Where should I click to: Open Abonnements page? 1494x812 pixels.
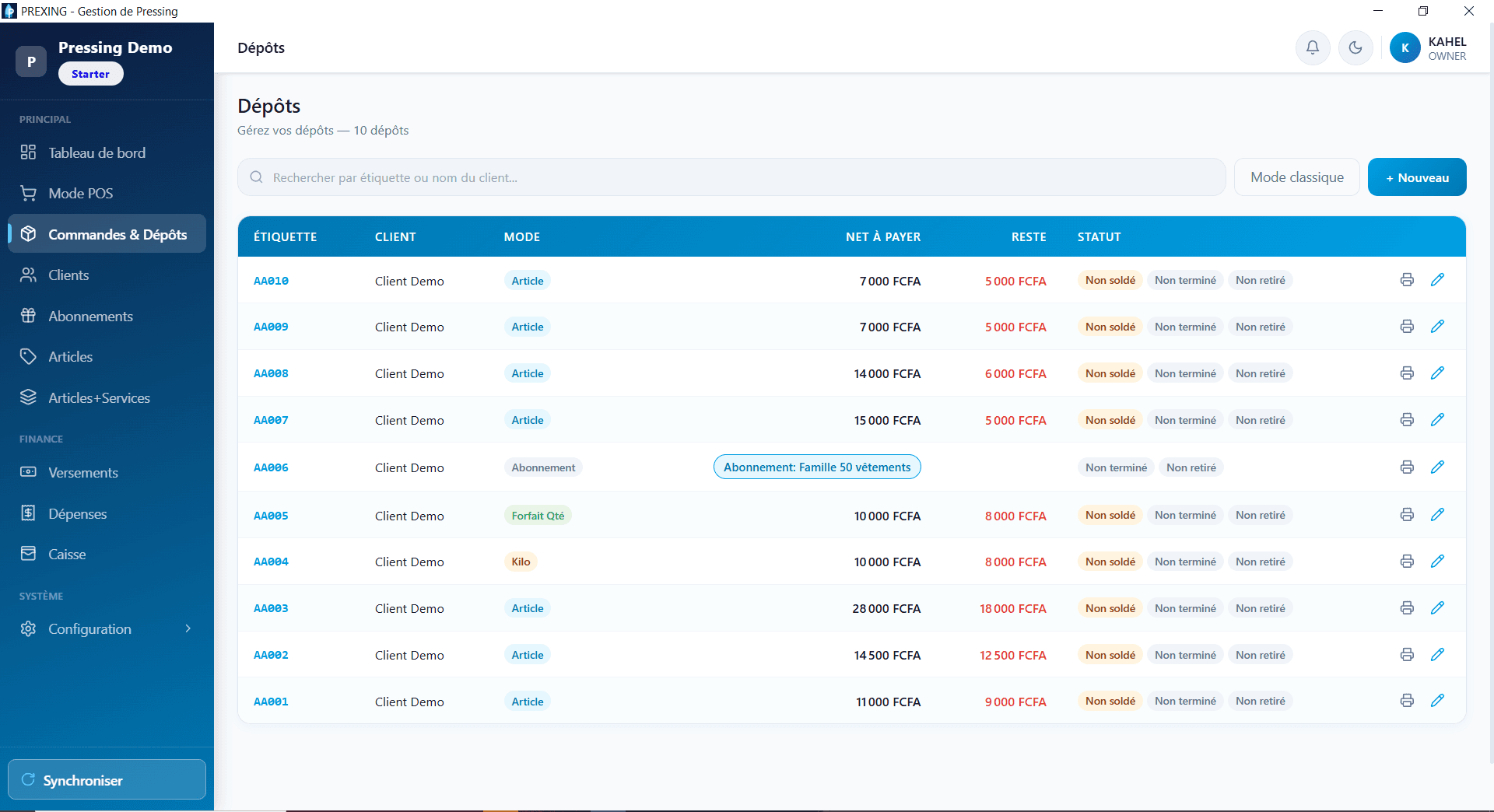click(x=107, y=316)
